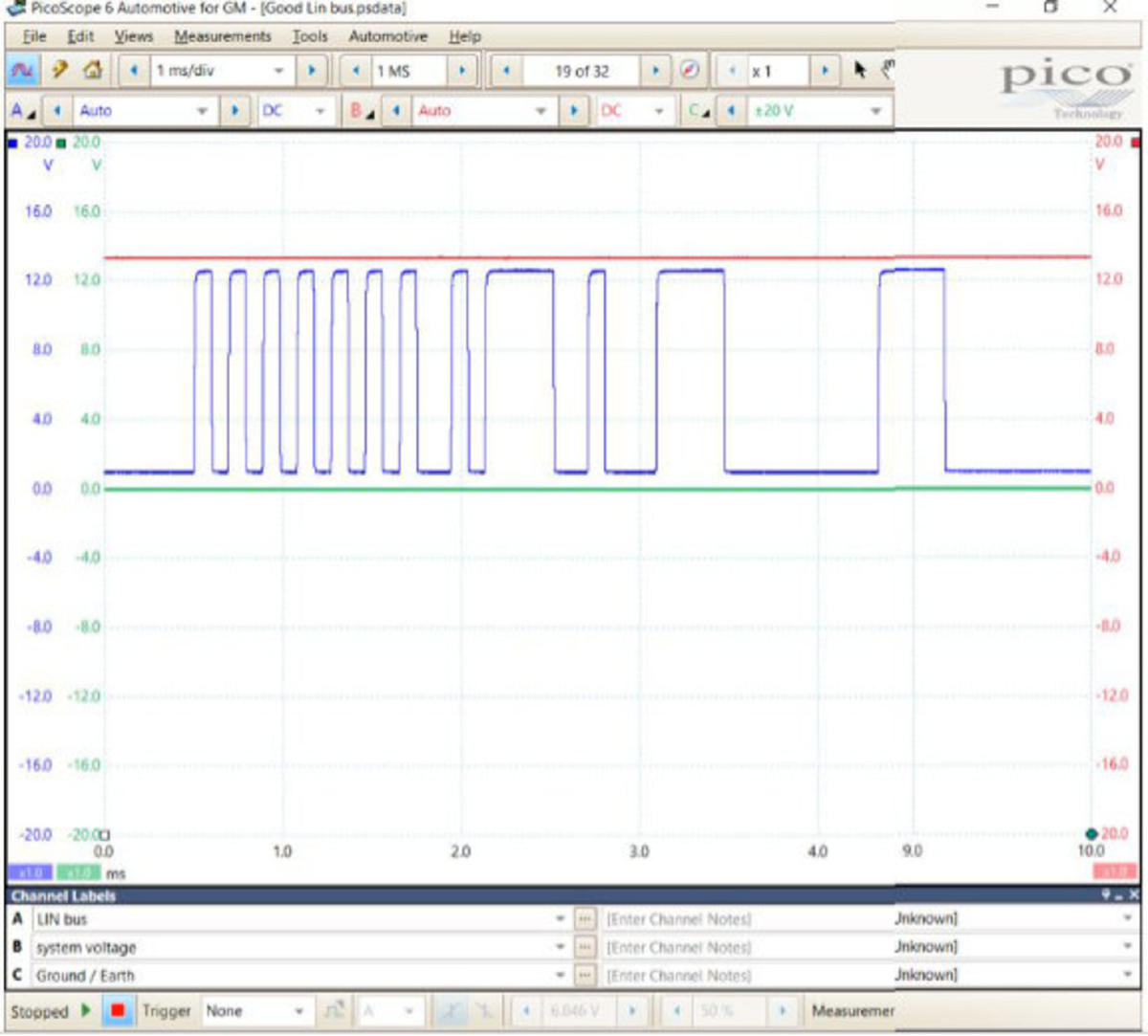Go to the next waveform buffer after 19 of 32
This screenshot has height=1036, width=1148.
click(x=655, y=71)
